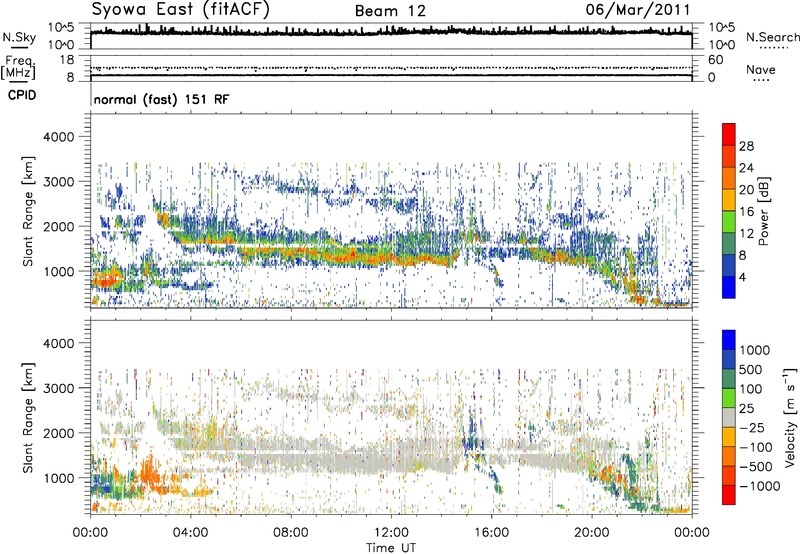Viewport: 800px width, 554px height.
Task: Click the '08:00' time axis tick label
Action: (x=291, y=533)
